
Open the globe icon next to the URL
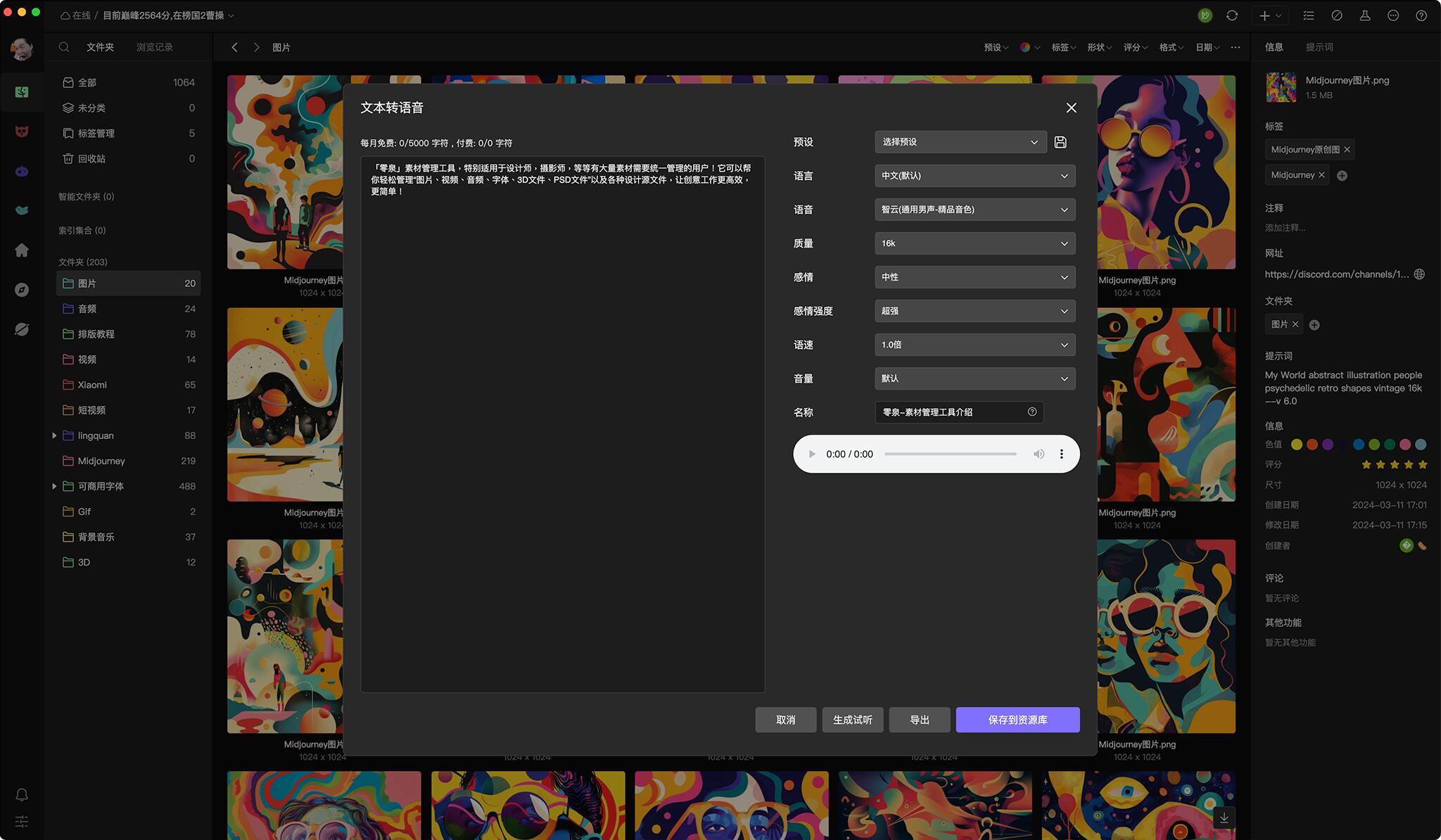tap(1419, 274)
